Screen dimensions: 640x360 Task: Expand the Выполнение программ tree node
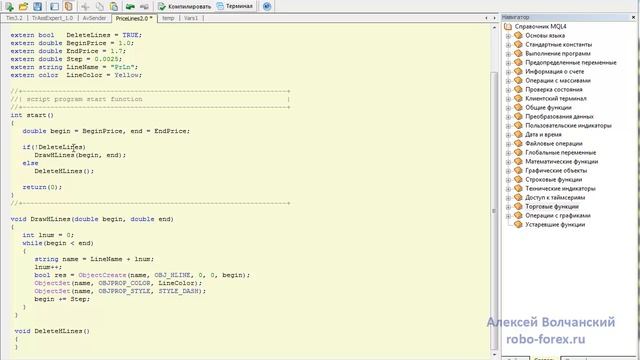508,54
